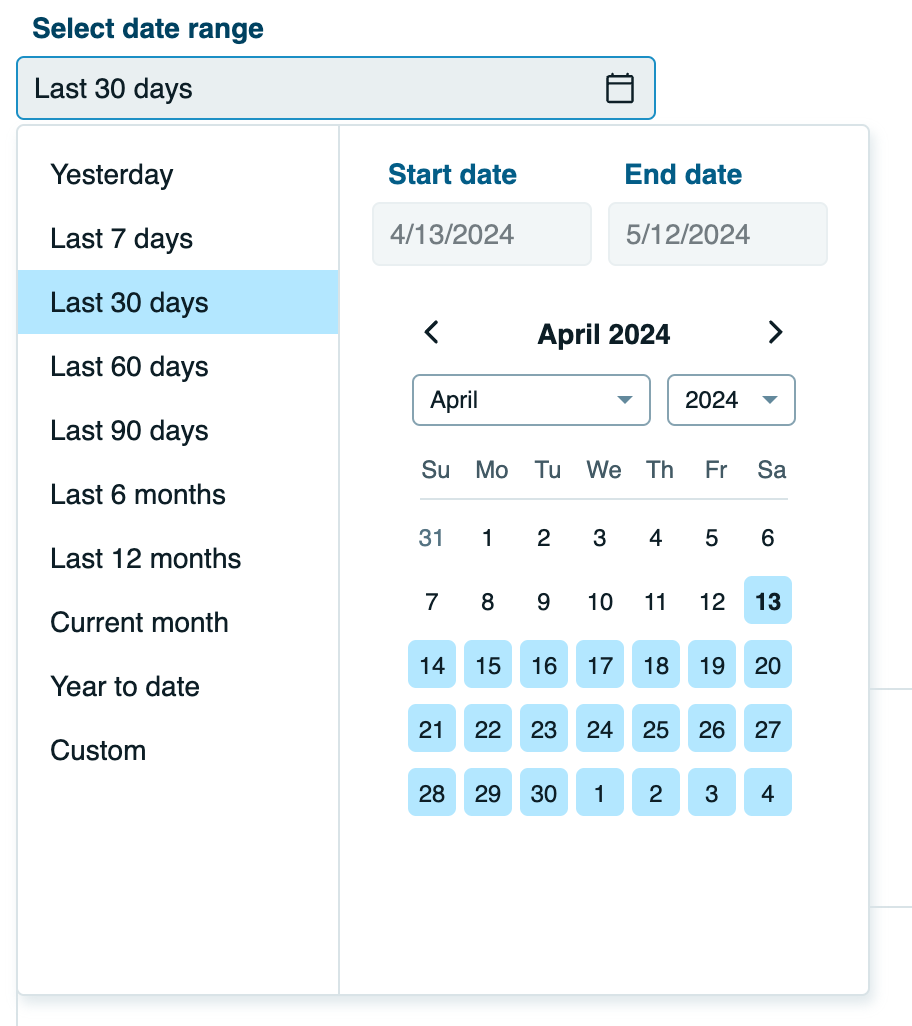Select April 13 on the calendar
Screen dimensions: 912x1026
click(x=767, y=601)
